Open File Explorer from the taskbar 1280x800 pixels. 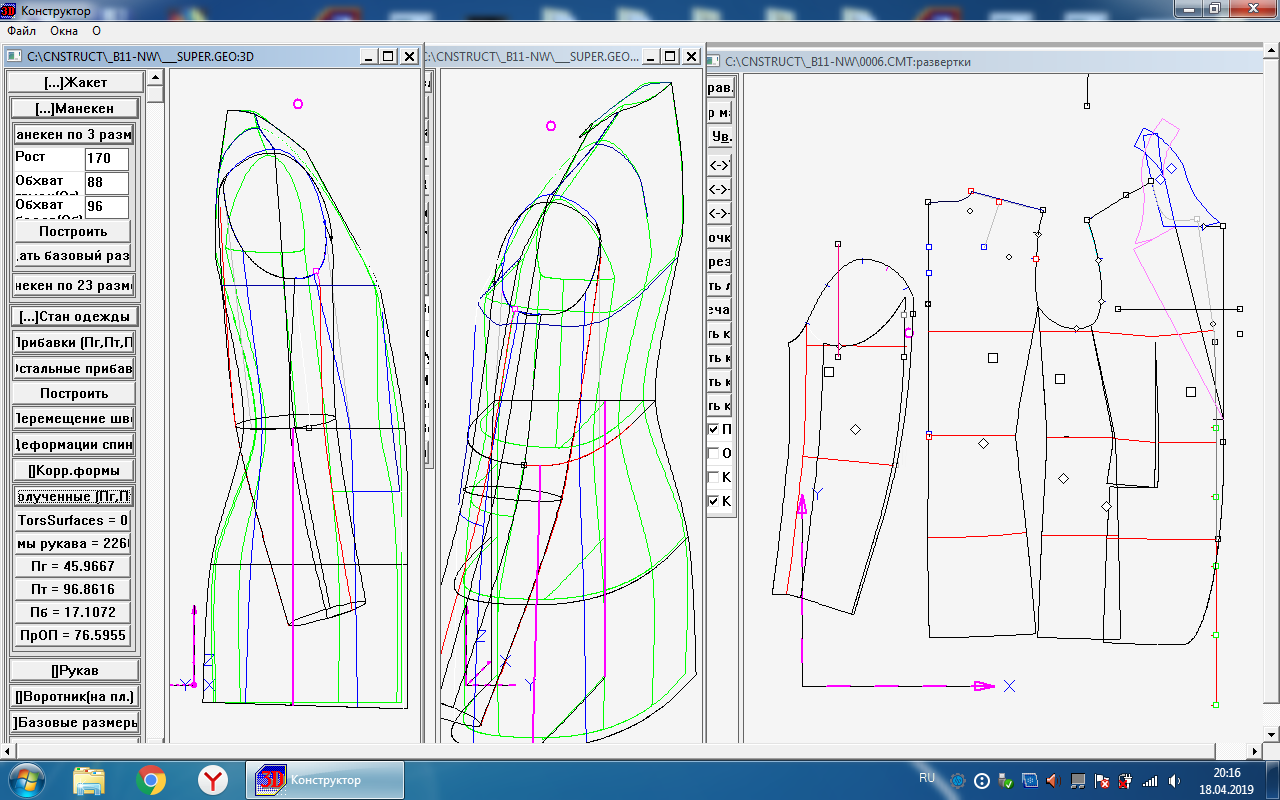click(89, 780)
